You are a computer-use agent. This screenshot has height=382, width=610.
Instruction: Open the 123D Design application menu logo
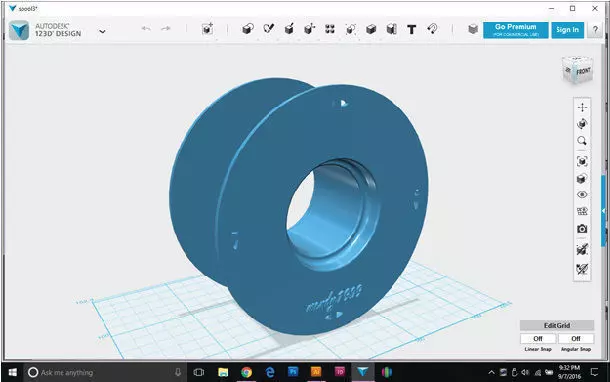[19, 30]
